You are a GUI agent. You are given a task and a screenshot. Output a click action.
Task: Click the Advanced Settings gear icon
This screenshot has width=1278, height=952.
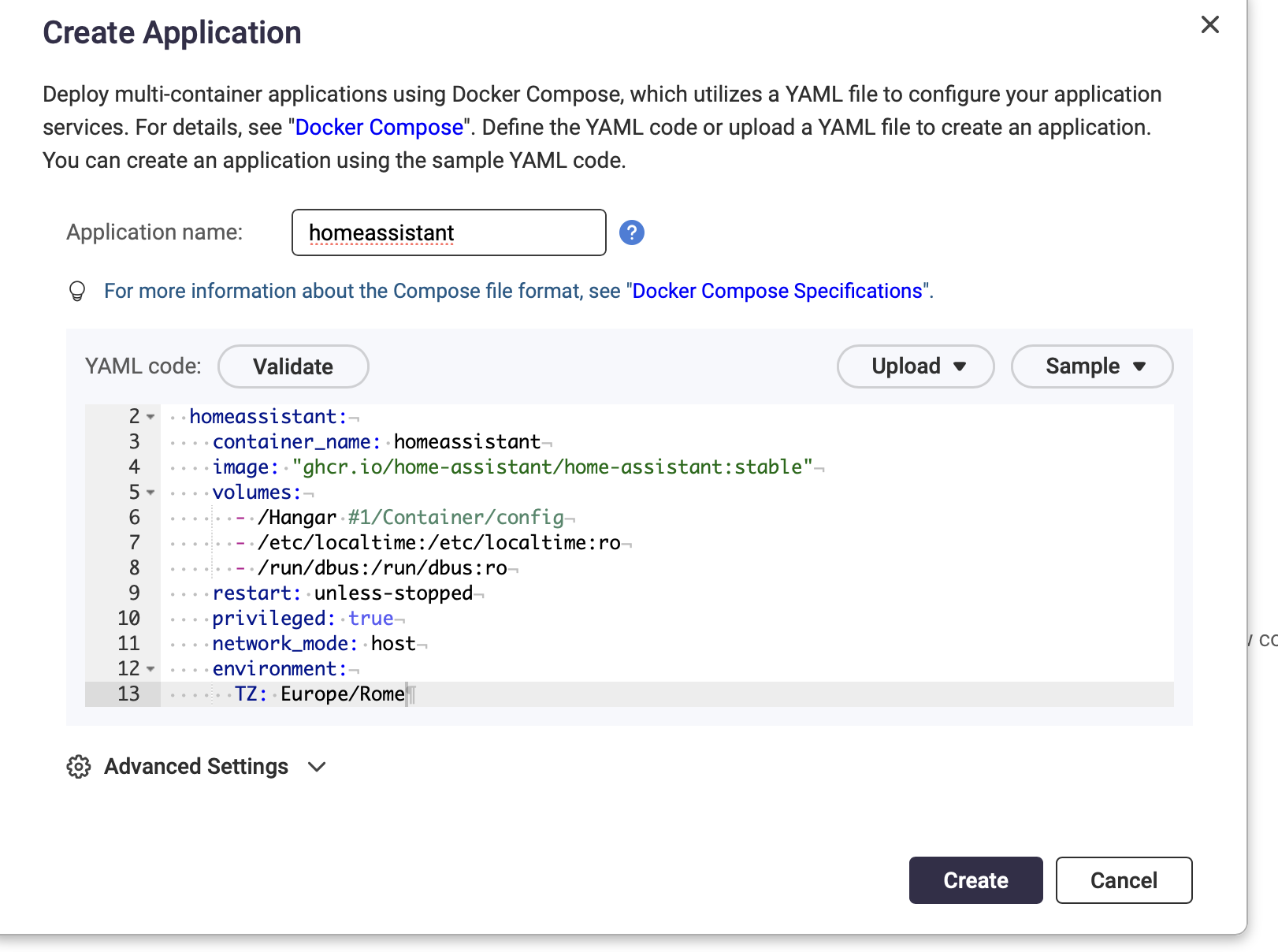coord(79,767)
